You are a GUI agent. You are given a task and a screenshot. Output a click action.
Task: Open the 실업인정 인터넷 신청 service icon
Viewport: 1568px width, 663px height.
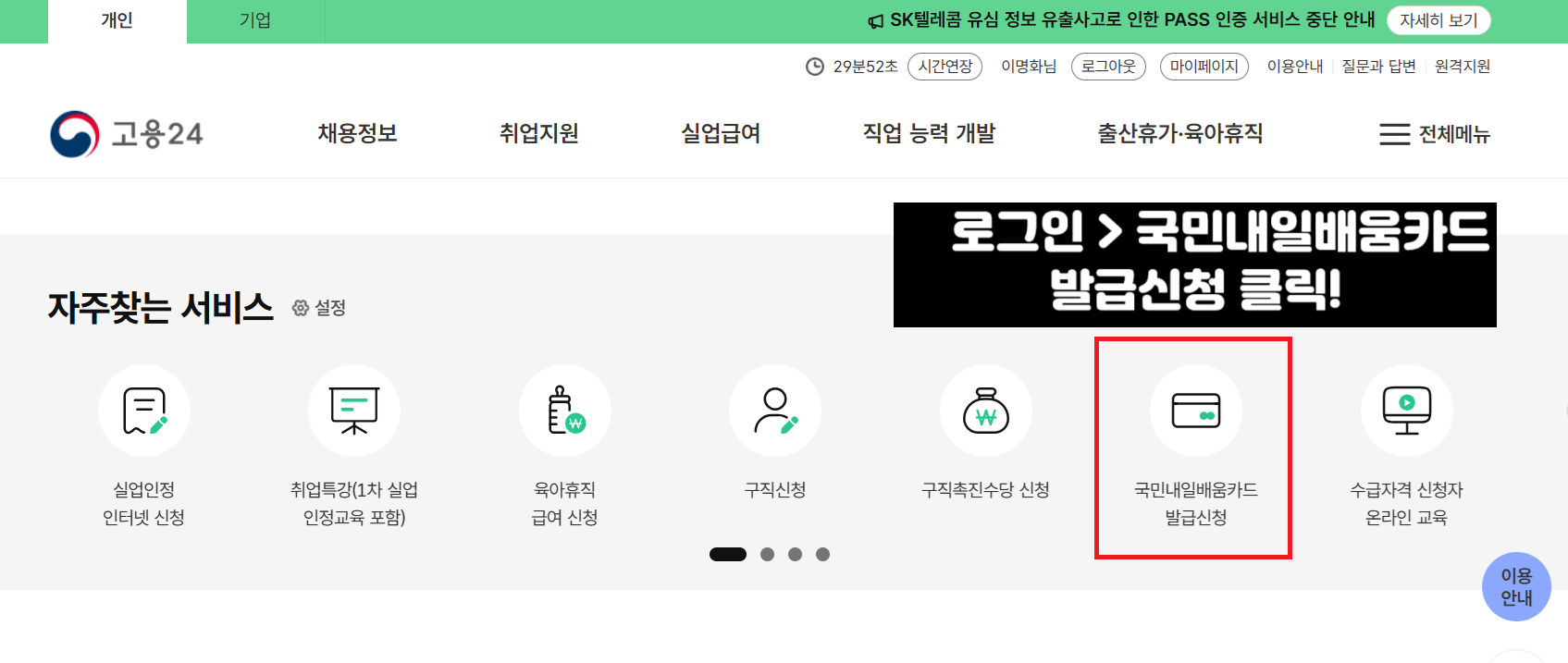[144, 411]
